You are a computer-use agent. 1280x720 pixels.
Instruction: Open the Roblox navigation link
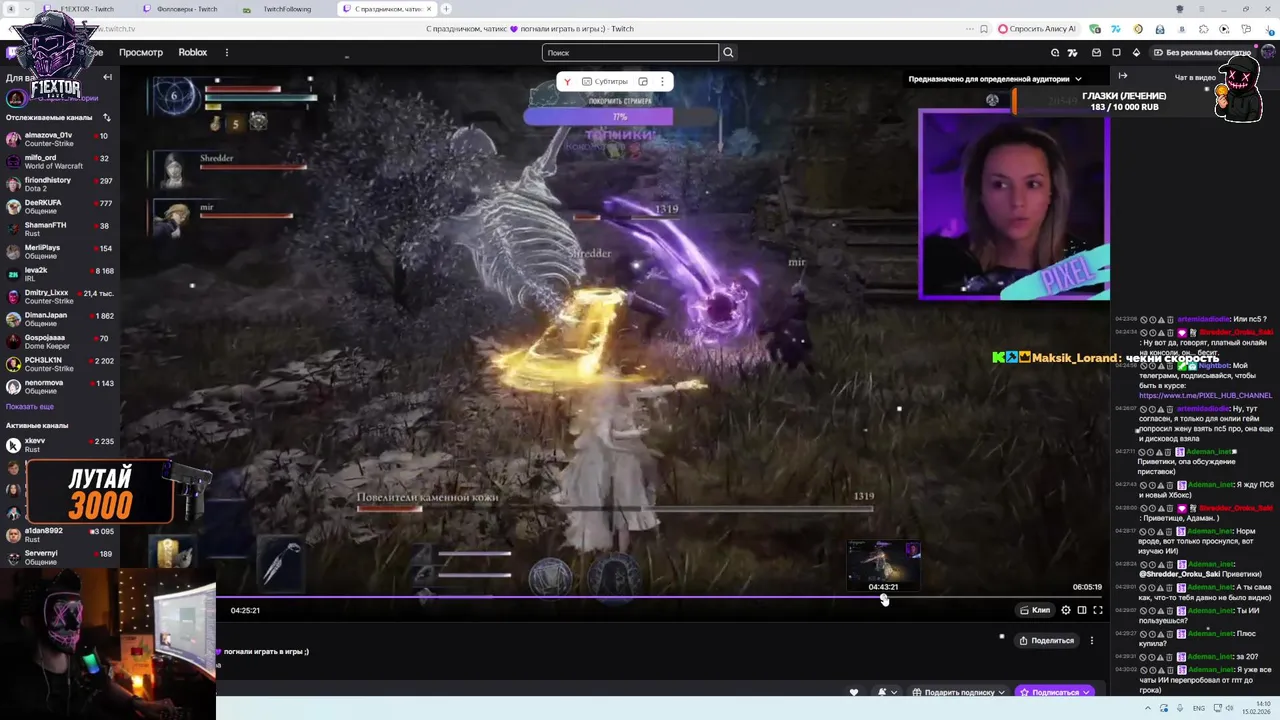[193, 52]
